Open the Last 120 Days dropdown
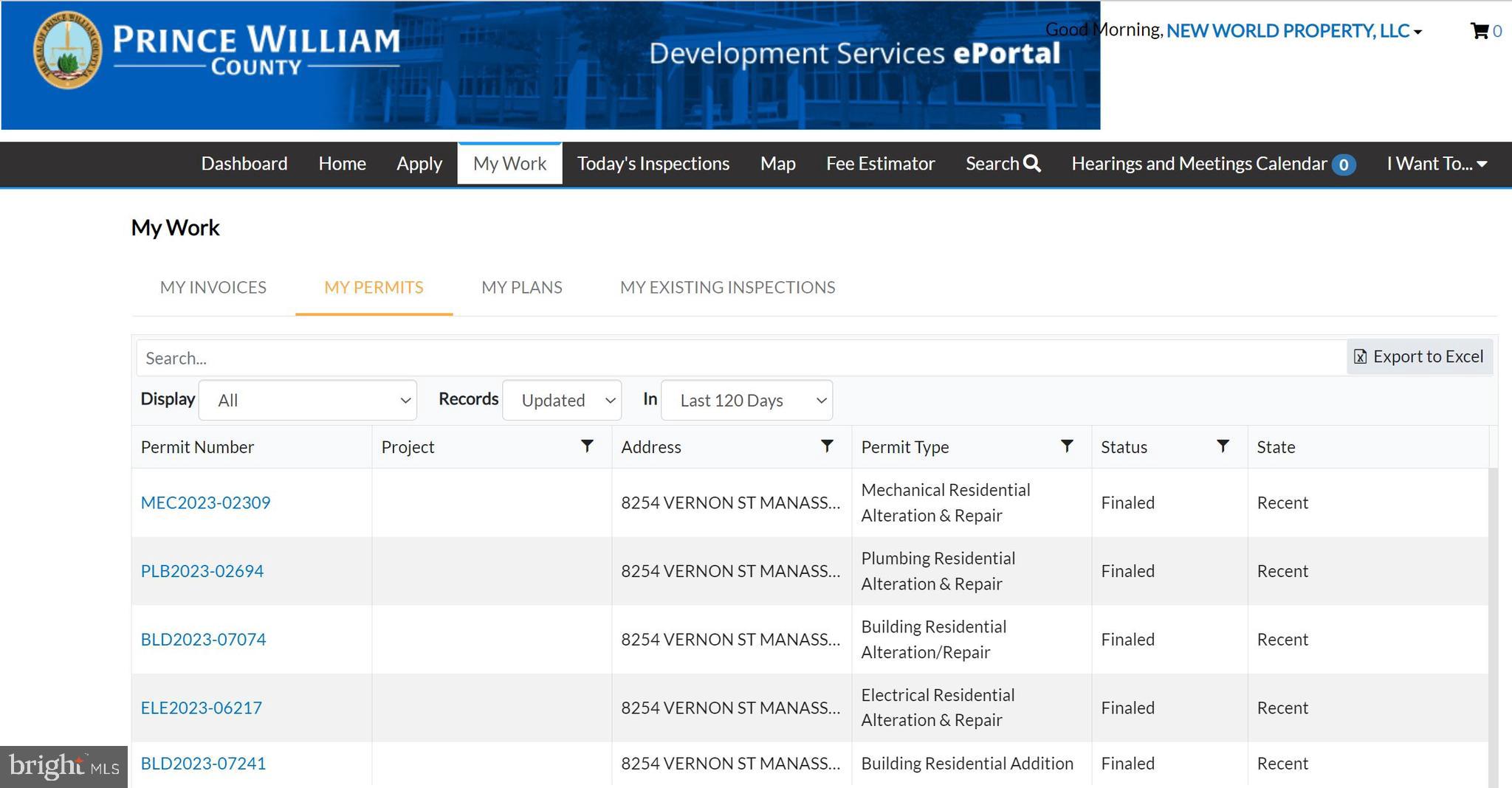The image size is (1512, 788). [x=746, y=400]
